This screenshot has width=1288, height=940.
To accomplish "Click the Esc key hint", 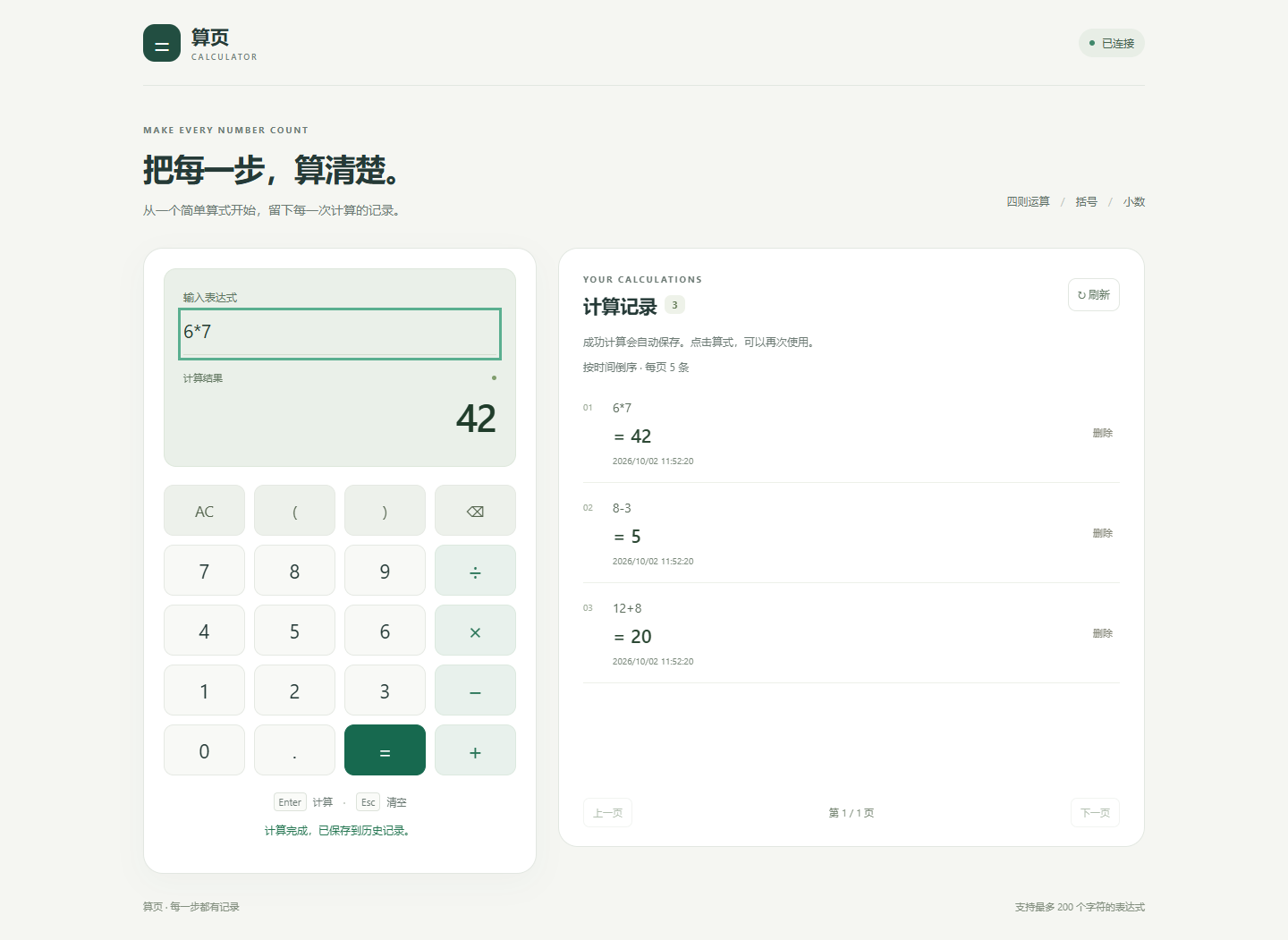I will click(x=368, y=802).
